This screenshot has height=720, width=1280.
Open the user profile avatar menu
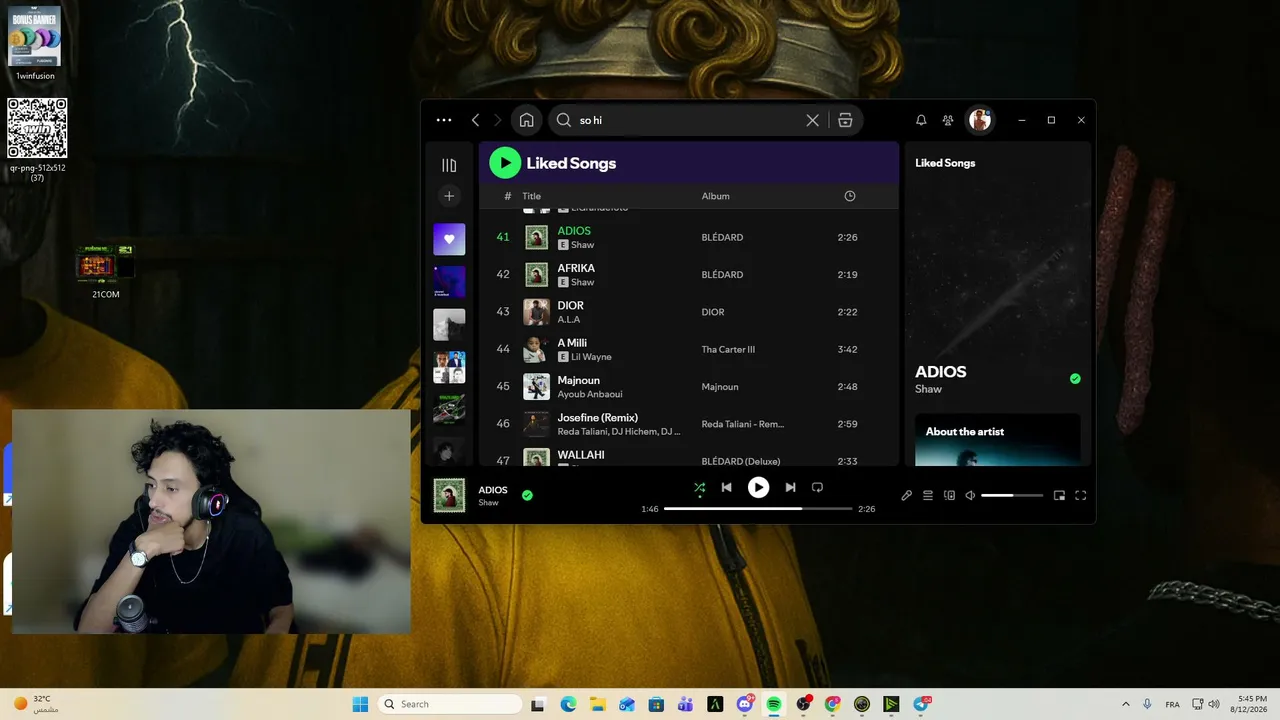coord(980,120)
